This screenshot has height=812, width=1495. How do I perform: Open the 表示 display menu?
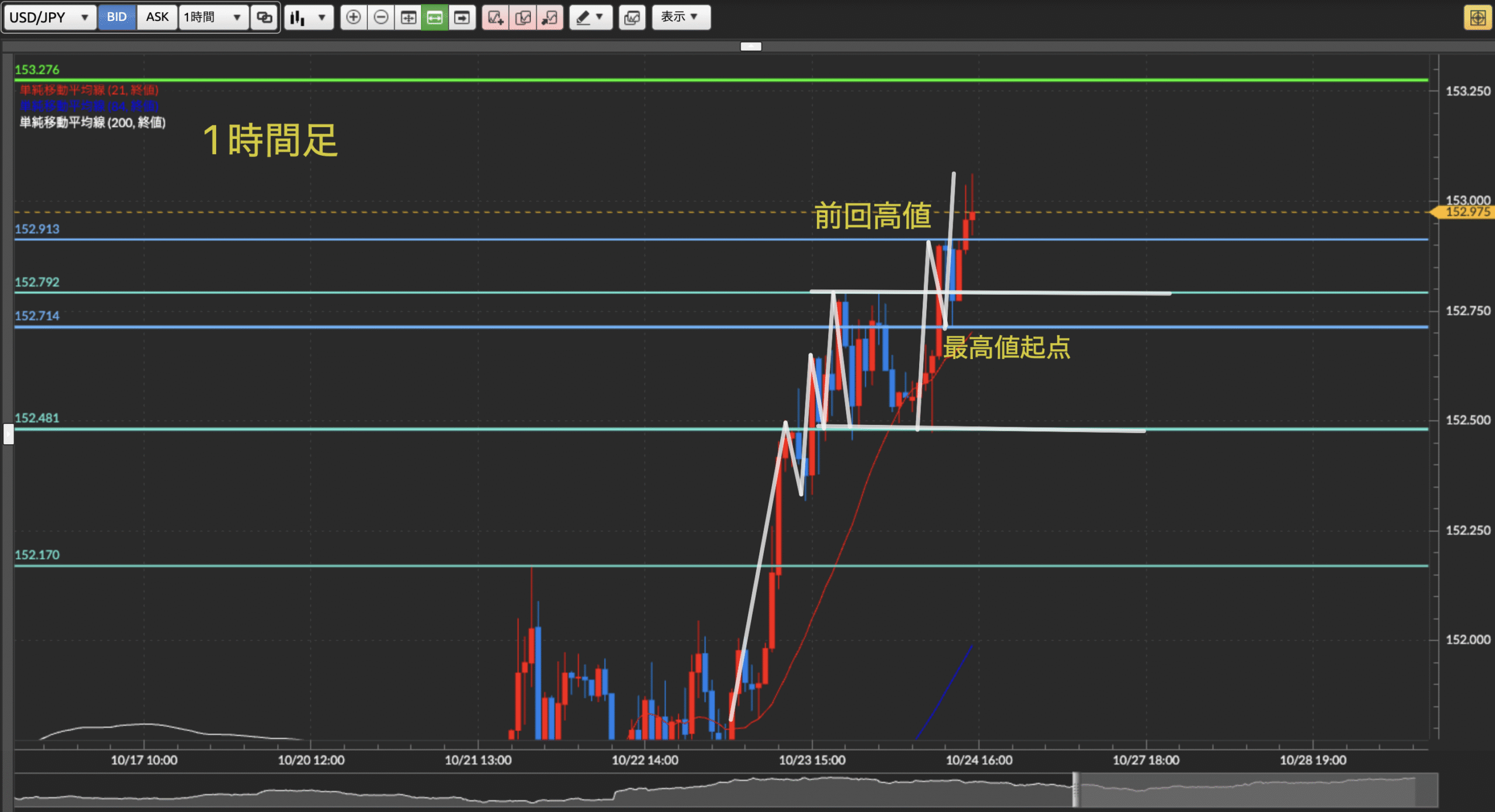click(680, 17)
